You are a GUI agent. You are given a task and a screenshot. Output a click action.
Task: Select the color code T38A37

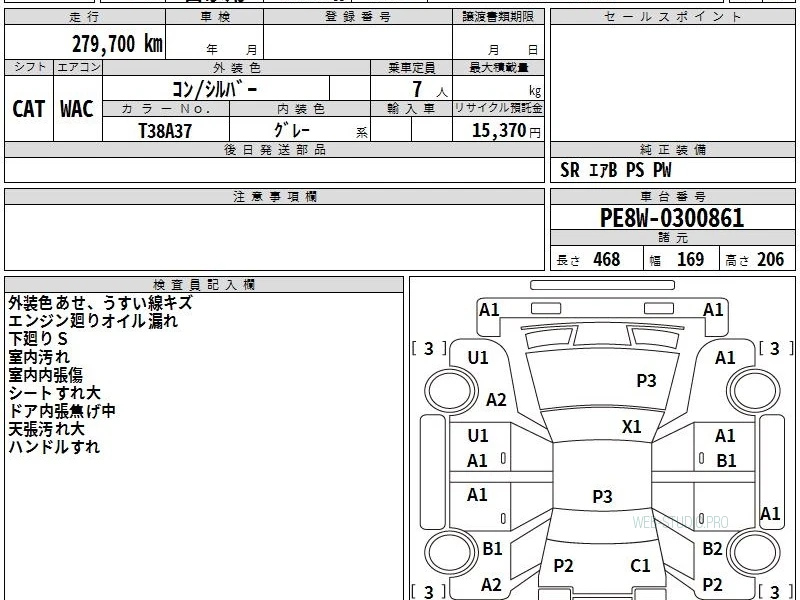[x=165, y=131]
